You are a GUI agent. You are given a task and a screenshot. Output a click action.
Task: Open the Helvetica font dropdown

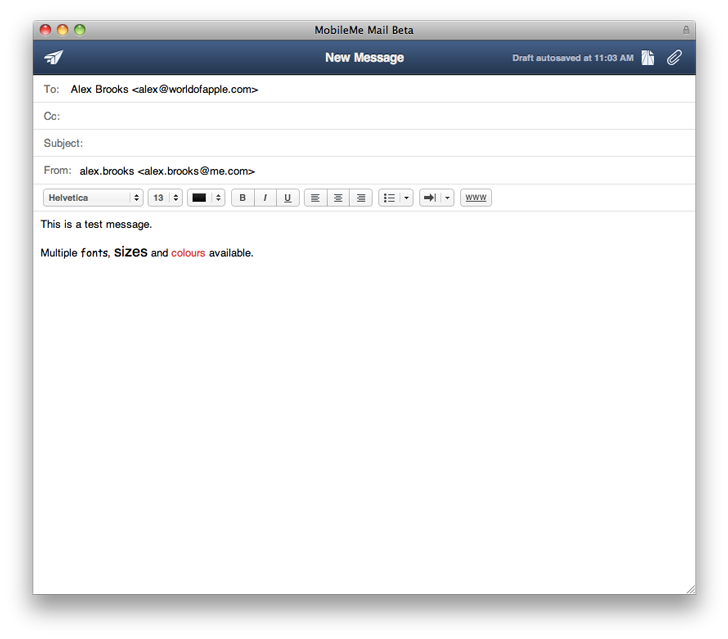(93, 198)
